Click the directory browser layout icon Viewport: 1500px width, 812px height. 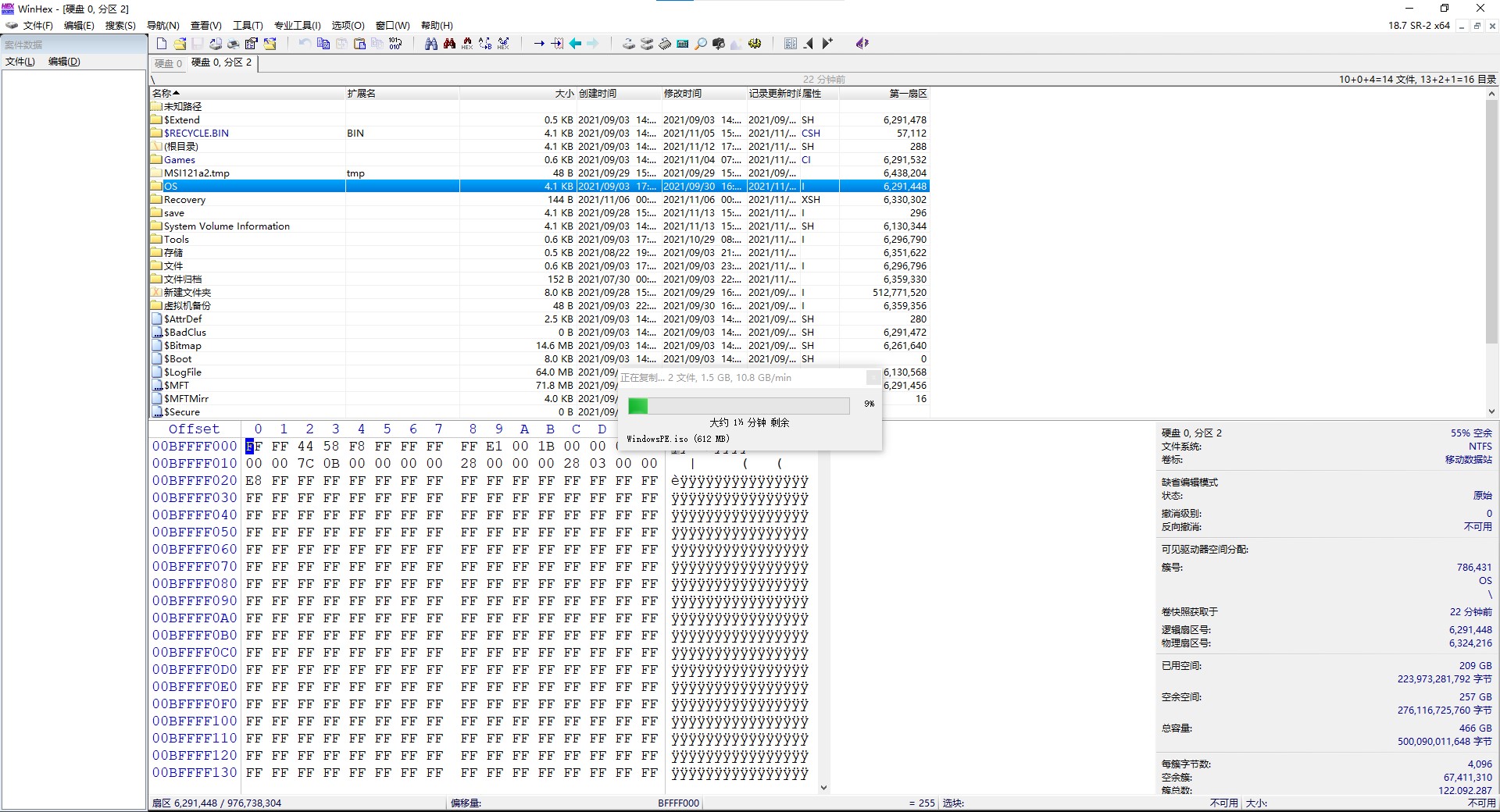(x=791, y=44)
